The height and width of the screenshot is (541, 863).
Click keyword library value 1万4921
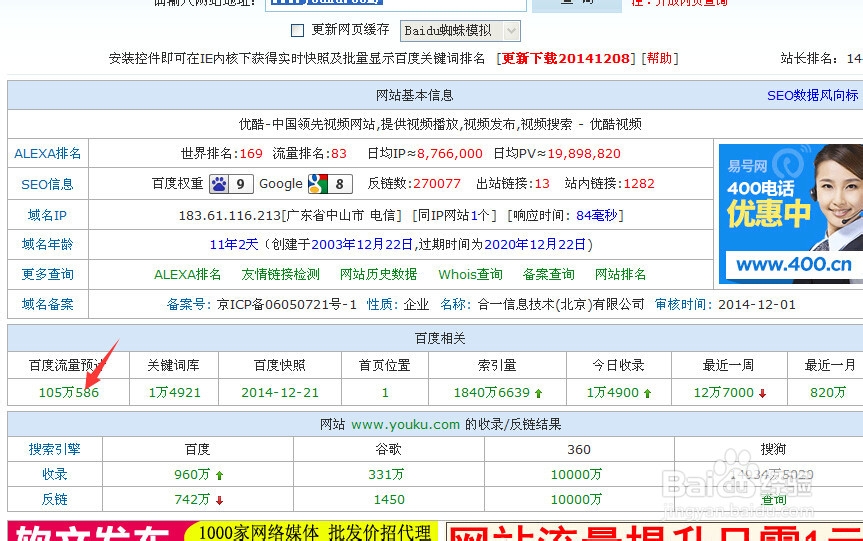tap(174, 392)
